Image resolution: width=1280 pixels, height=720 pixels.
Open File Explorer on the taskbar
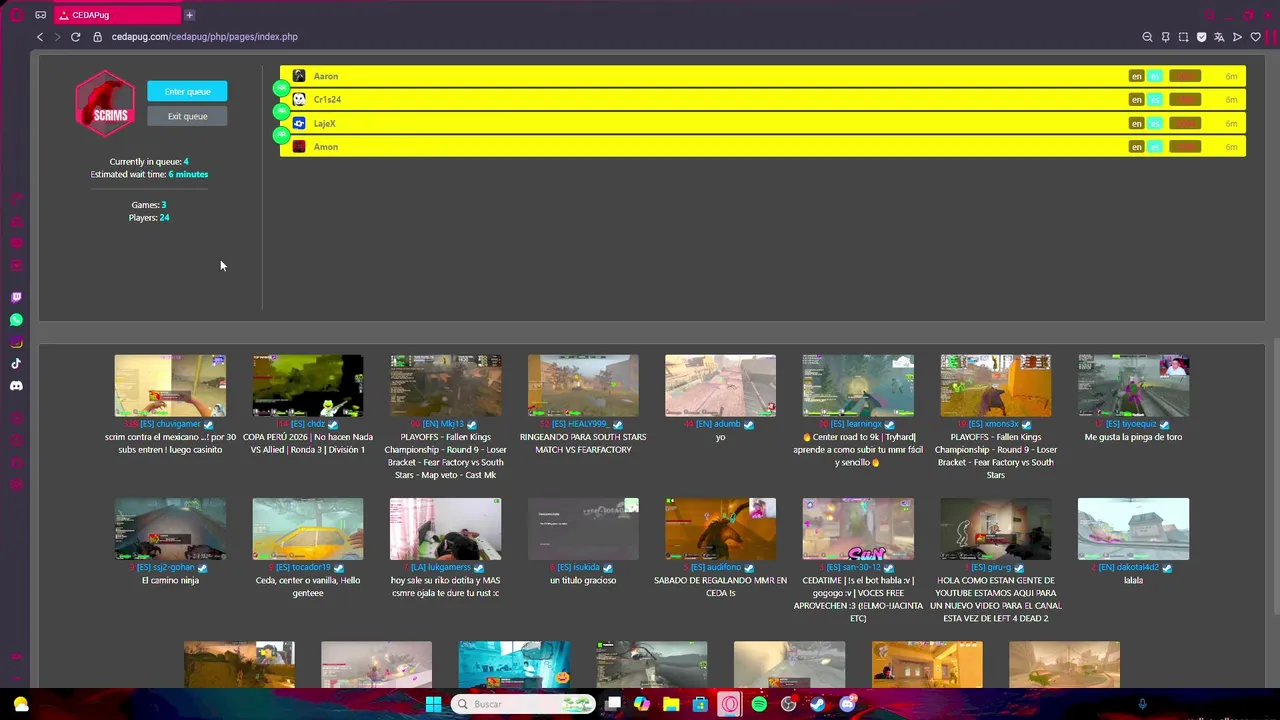671,704
